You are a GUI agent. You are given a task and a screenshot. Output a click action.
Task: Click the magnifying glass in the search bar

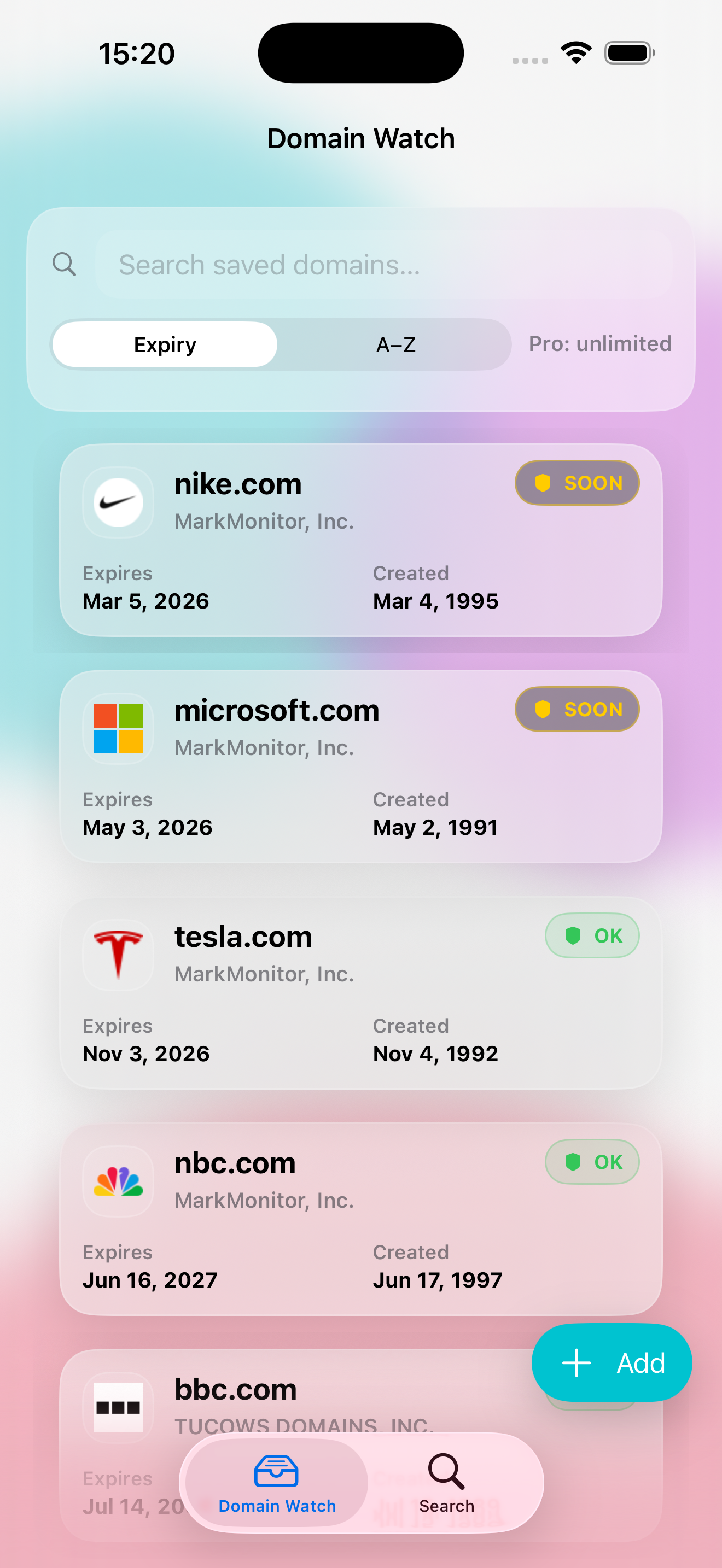tap(65, 264)
